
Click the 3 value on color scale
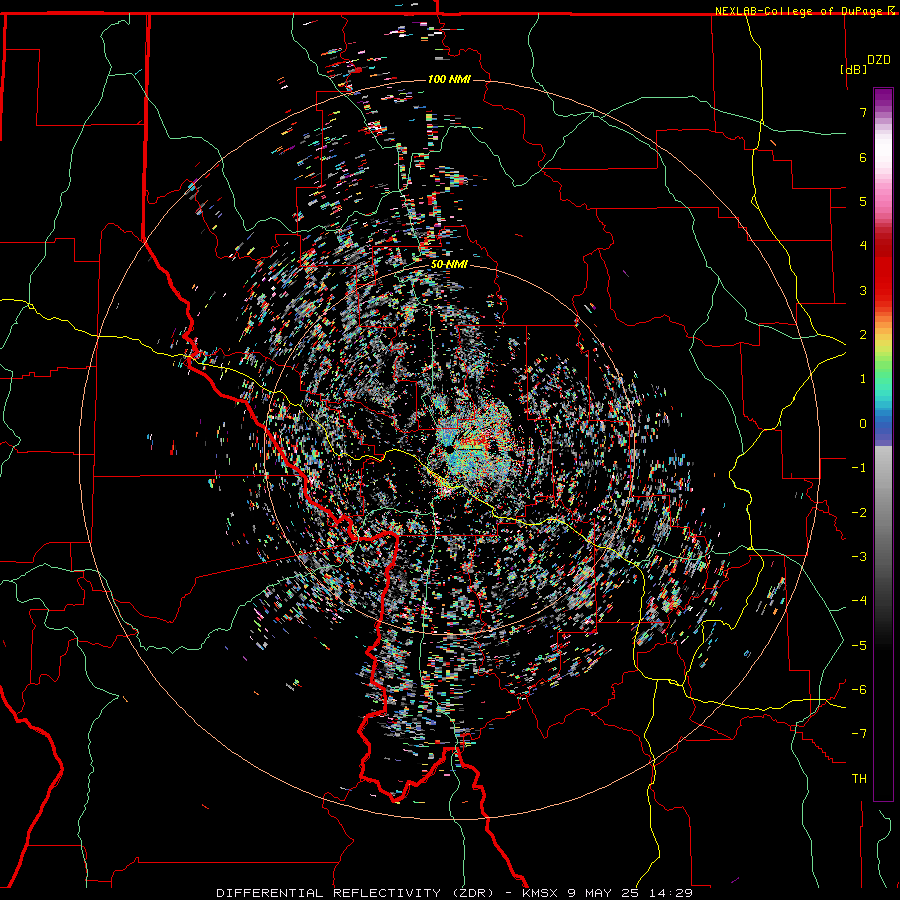pos(863,290)
